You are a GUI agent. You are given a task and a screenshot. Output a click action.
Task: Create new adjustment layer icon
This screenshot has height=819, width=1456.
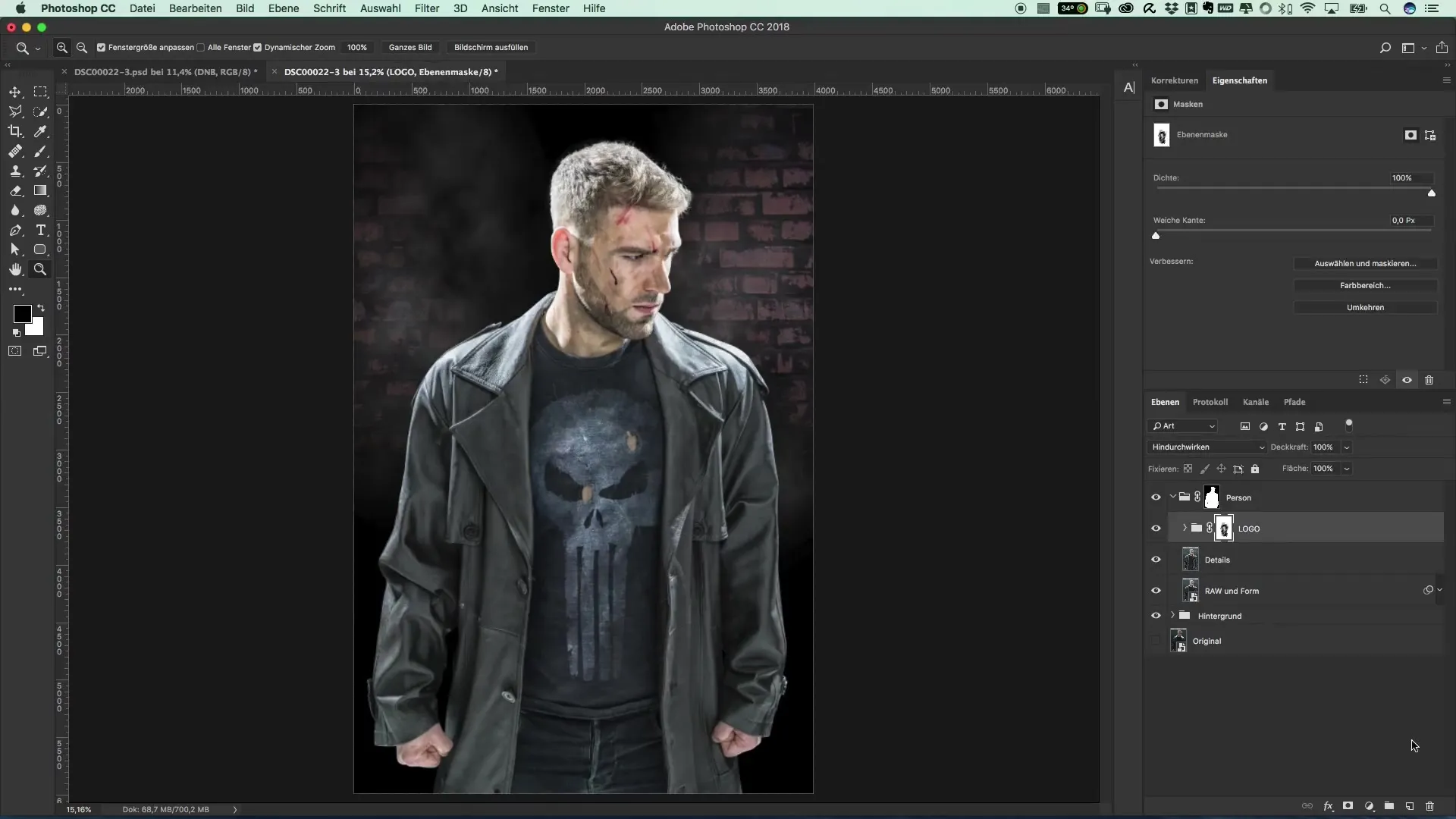1369,806
